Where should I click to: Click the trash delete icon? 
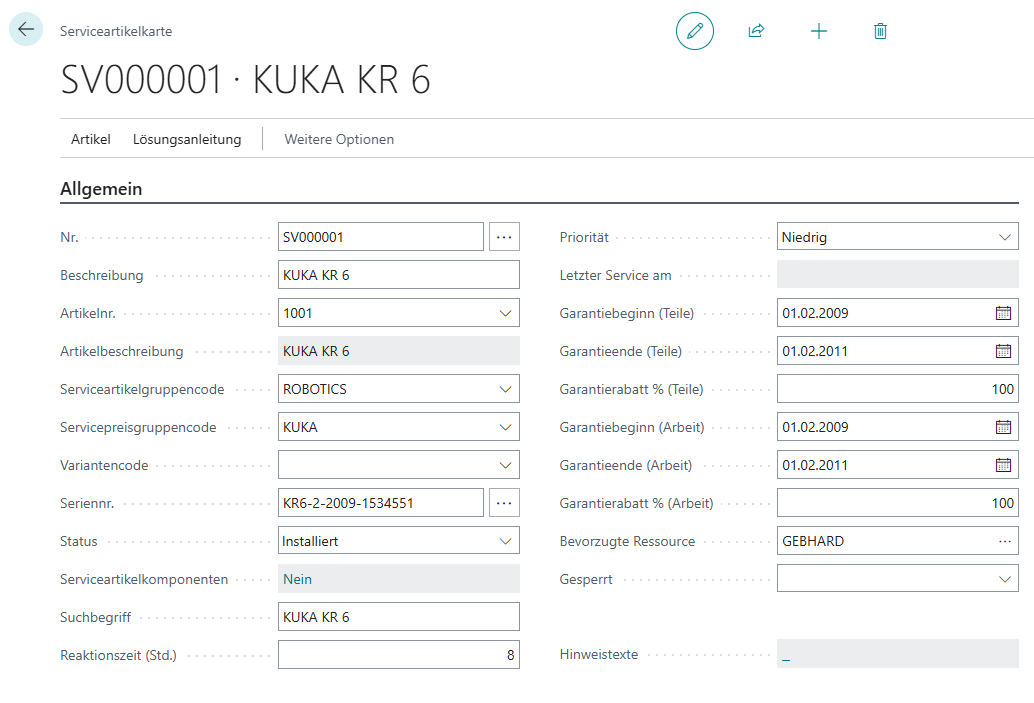click(880, 31)
